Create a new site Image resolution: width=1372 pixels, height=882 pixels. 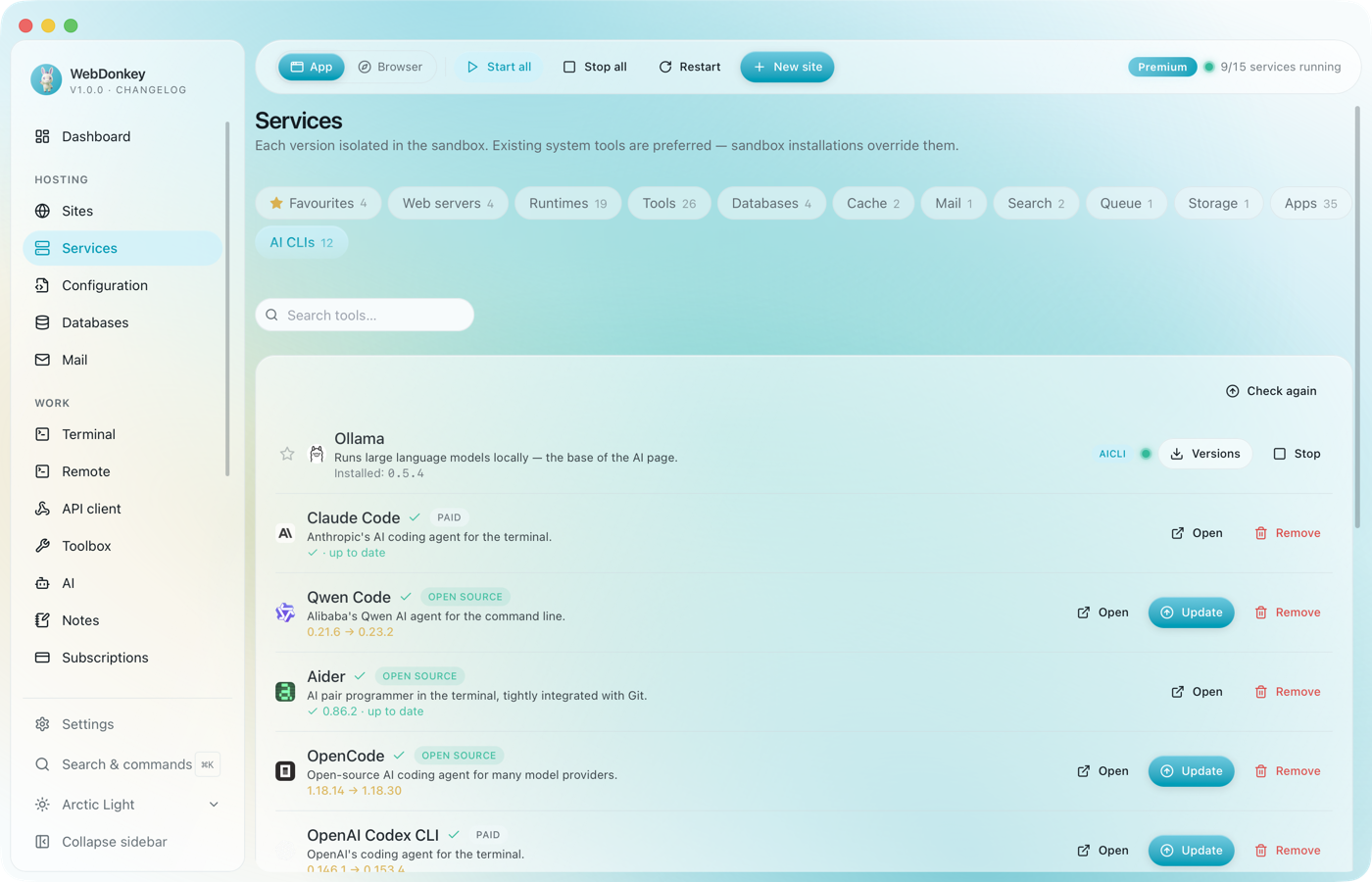[787, 67]
